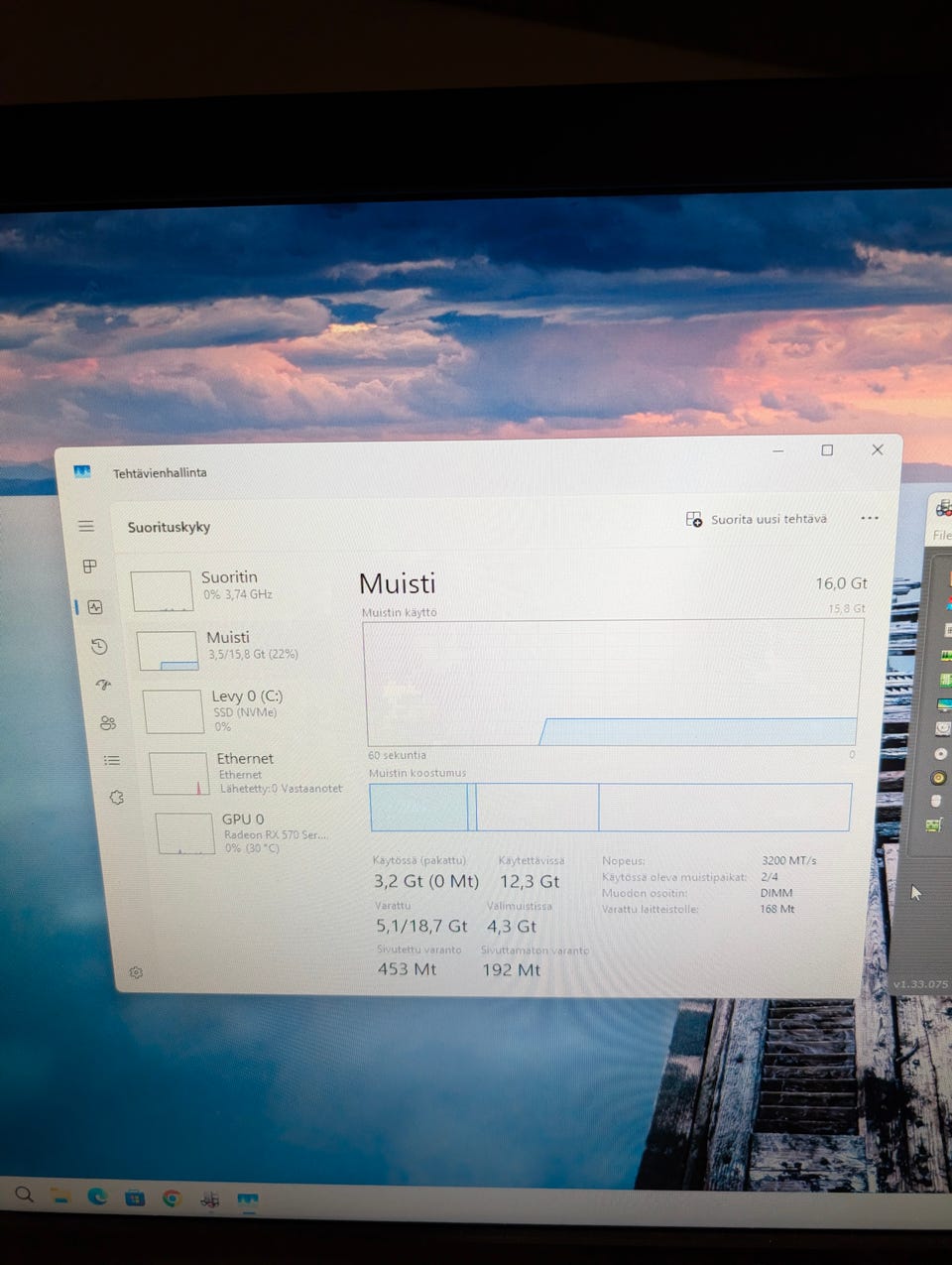
Task: Click the '5,1/18,7 Gt' committed value
Action: 421,926
